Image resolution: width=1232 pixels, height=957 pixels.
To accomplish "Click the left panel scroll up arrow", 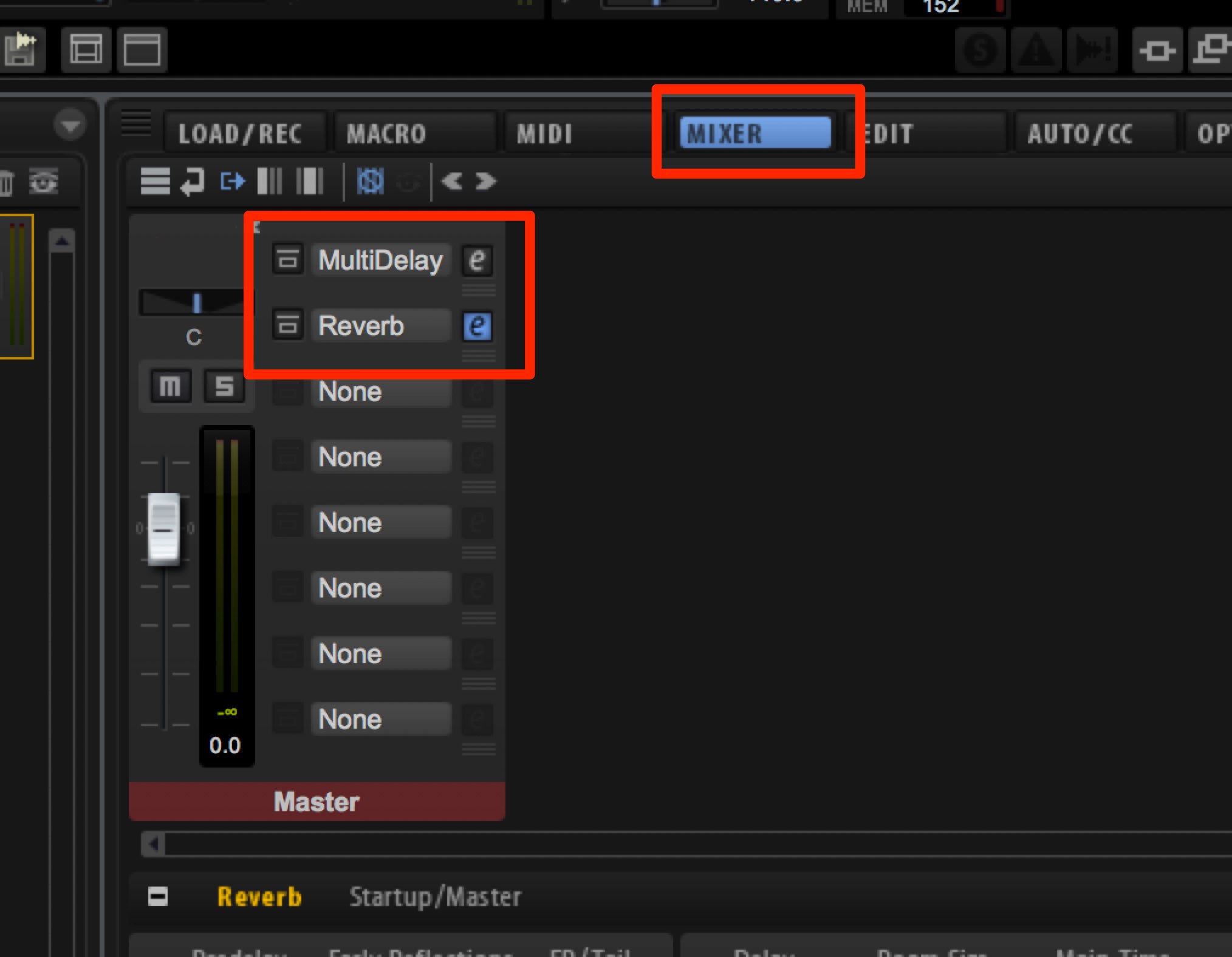I will pos(62,241).
